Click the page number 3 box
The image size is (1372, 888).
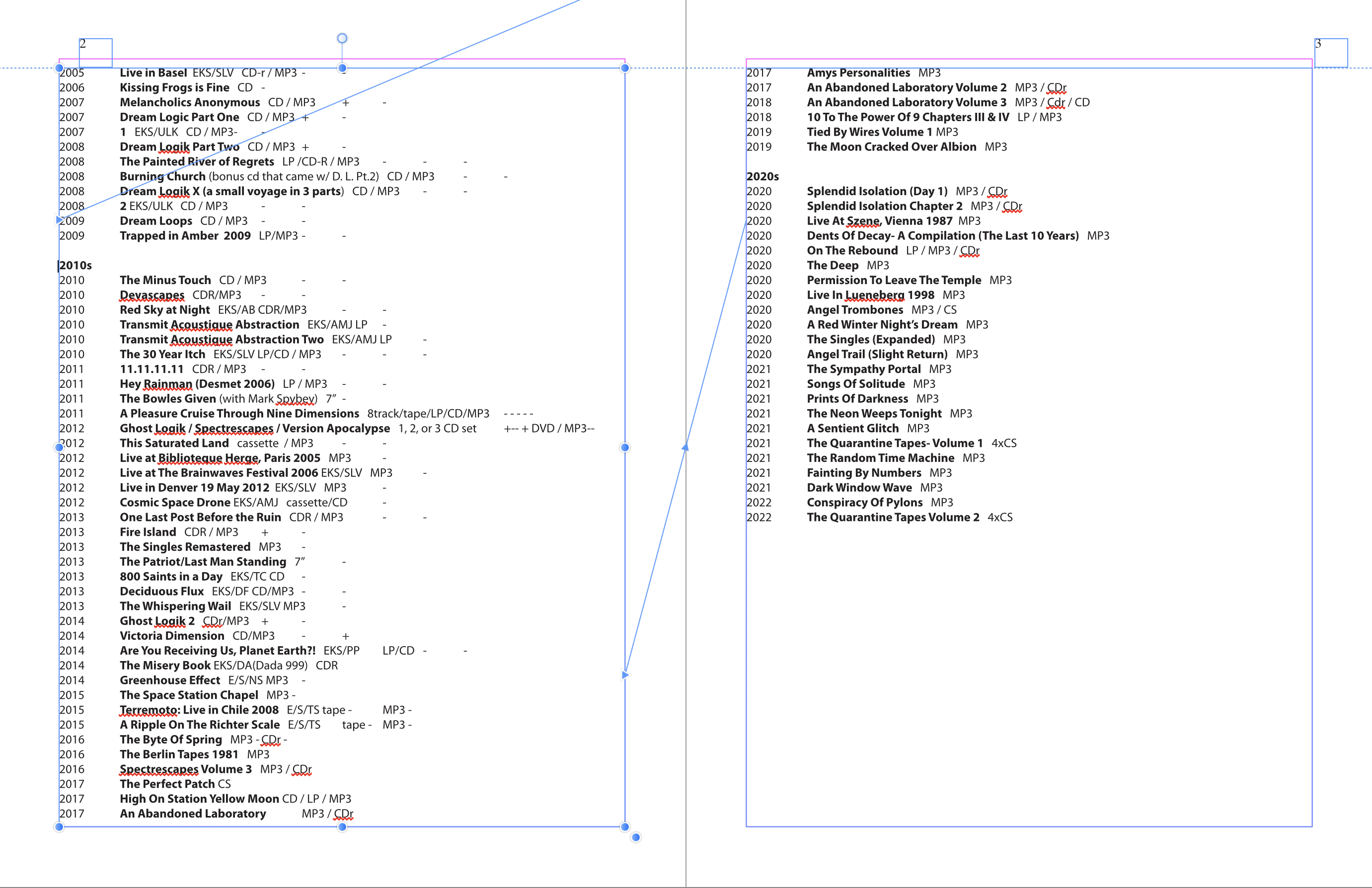click(x=1330, y=53)
